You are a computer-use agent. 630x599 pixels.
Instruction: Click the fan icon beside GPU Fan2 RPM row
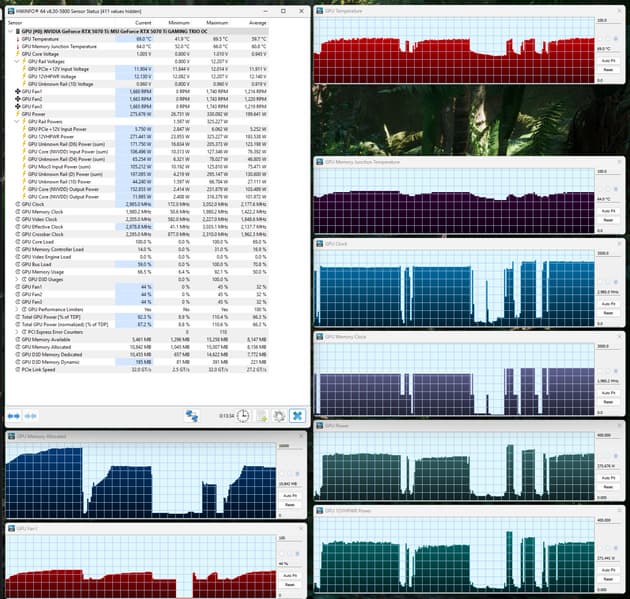tap(18, 99)
